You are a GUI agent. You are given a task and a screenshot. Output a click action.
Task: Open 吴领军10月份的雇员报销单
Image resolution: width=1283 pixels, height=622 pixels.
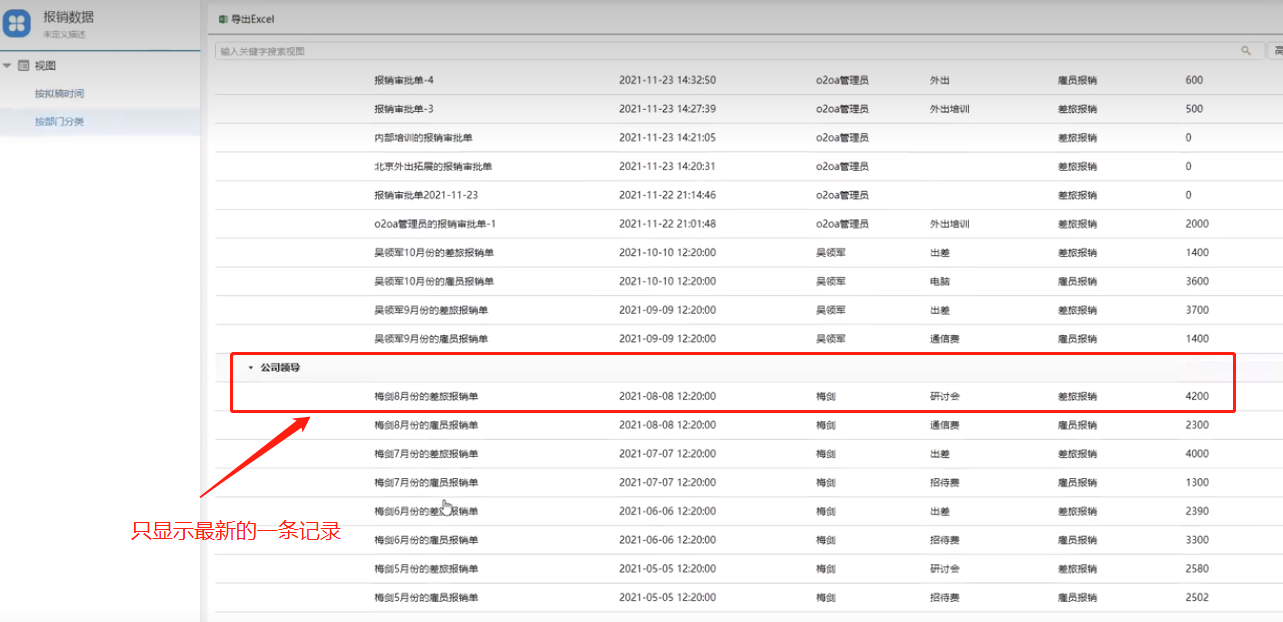[x=434, y=282]
